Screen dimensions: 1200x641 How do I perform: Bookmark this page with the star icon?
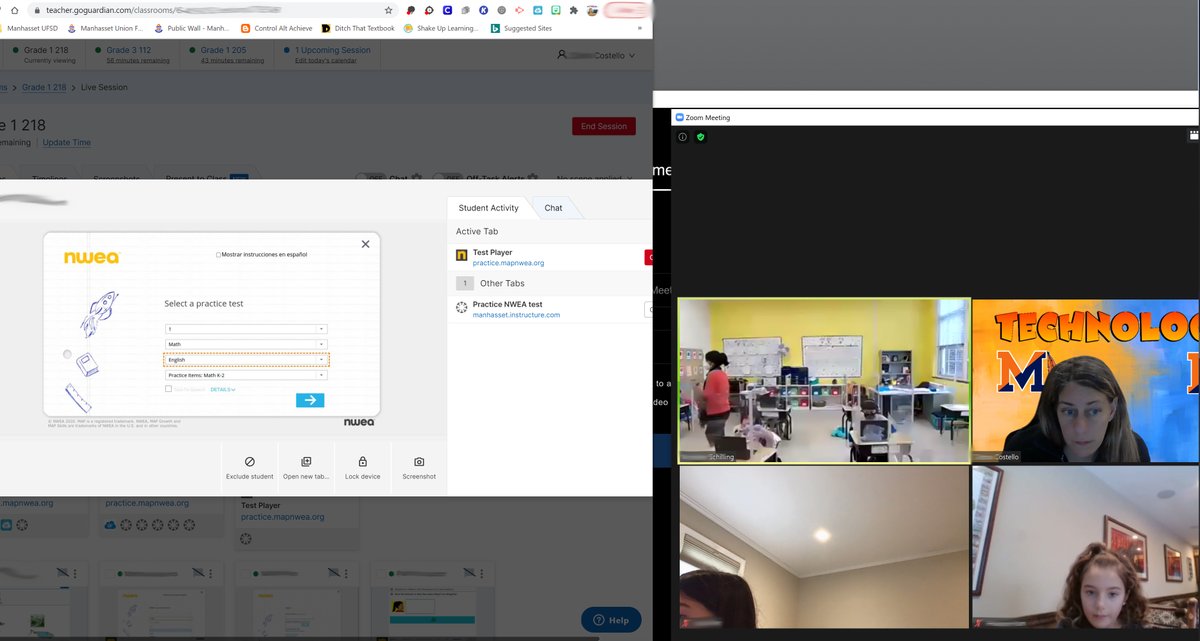(389, 9)
